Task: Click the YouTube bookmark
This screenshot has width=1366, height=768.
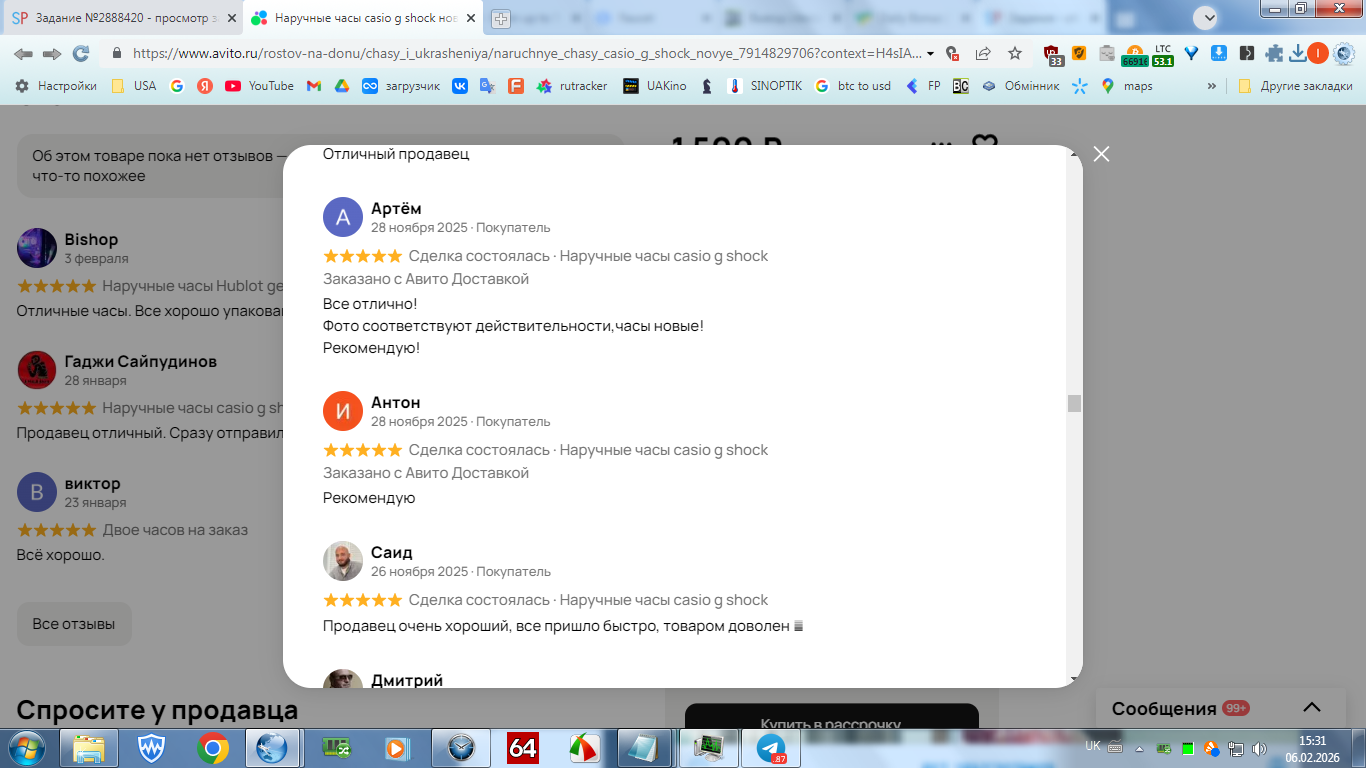Action: [x=260, y=86]
